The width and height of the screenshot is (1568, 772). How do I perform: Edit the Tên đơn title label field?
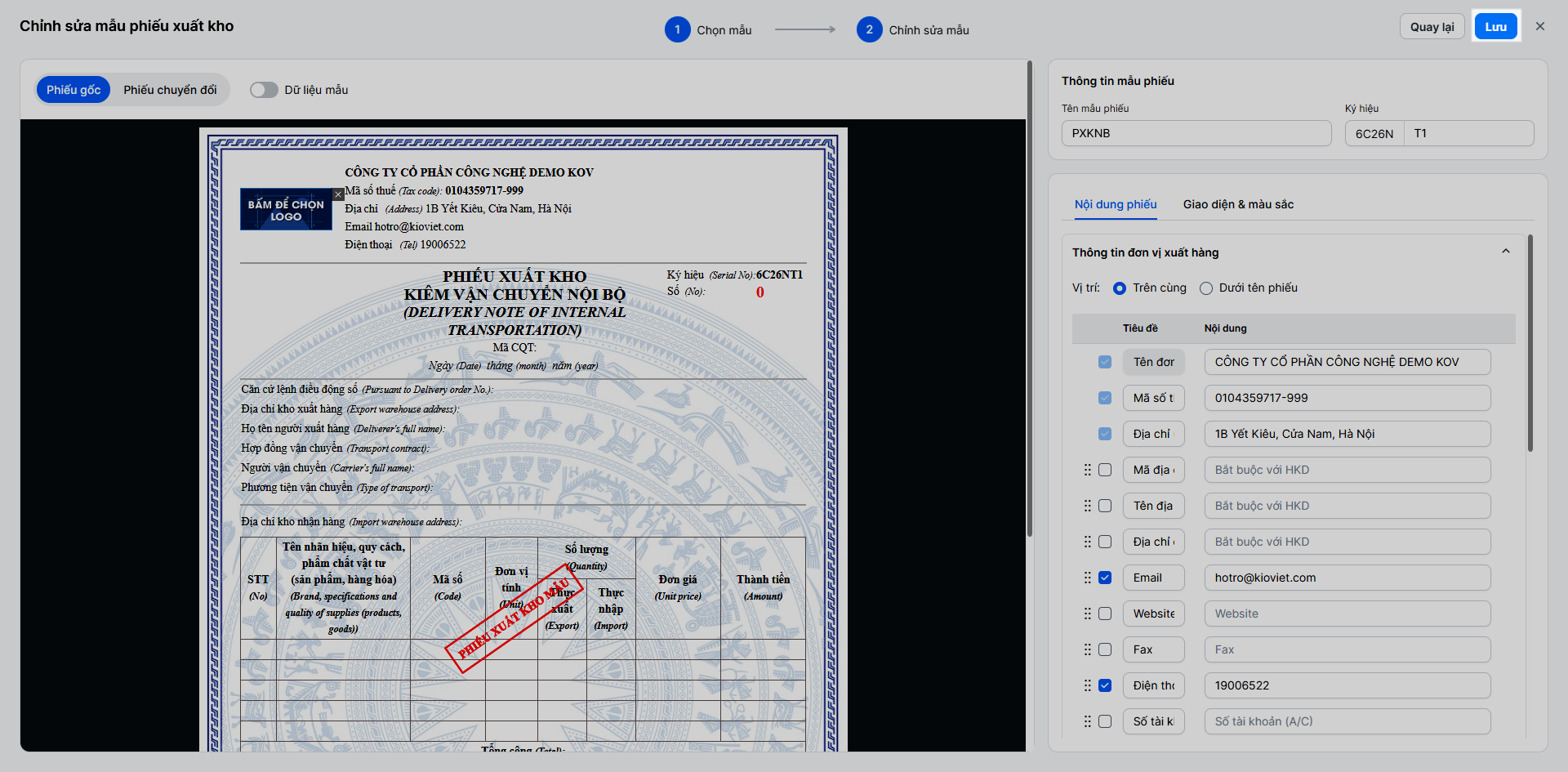tap(1153, 362)
